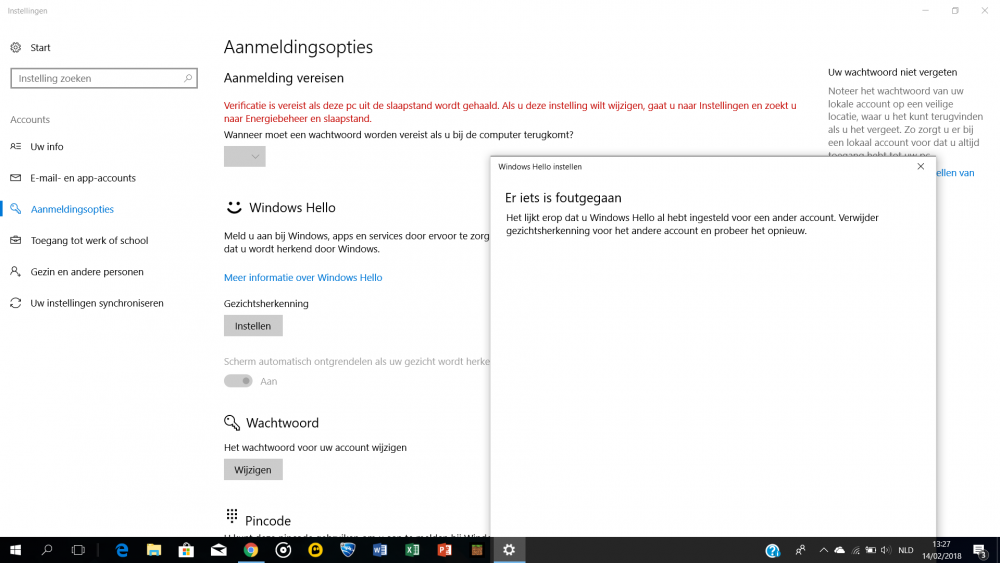
Task: Open Windows Start menu in taskbar
Action: (x=15, y=550)
